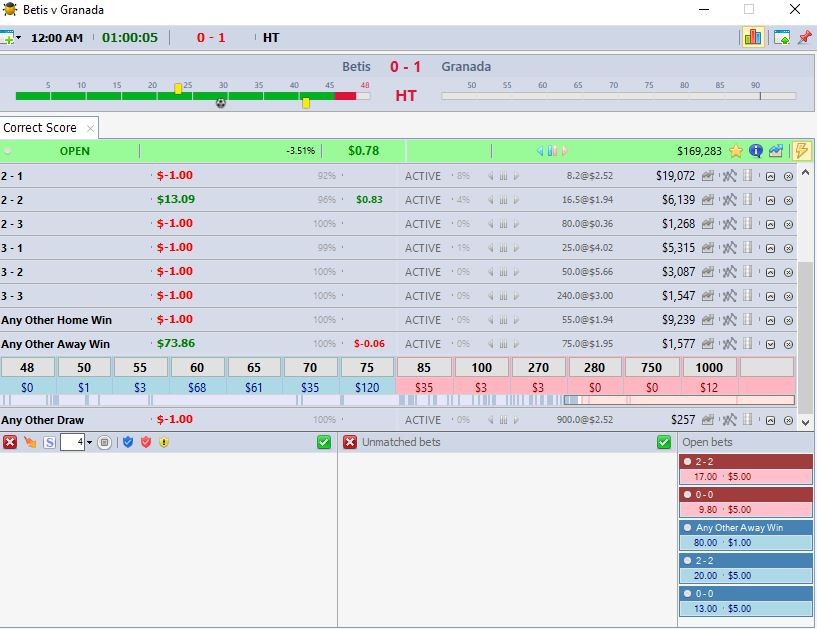The width and height of the screenshot is (817, 629).
Task: Click the crossed tools icon on the 3 - 1 row
Action: click(x=729, y=248)
